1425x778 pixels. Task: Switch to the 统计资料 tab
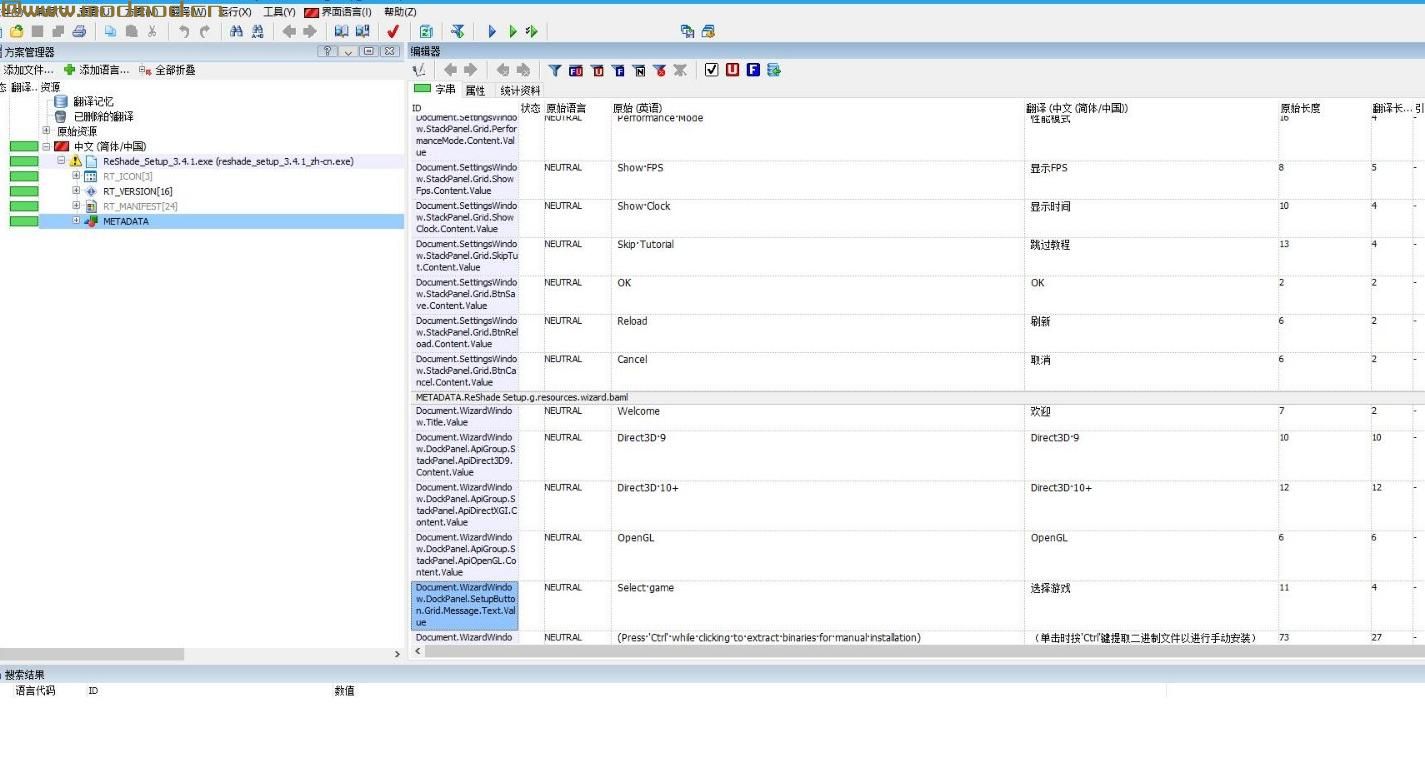pyautogui.click(x=520, y=90)
